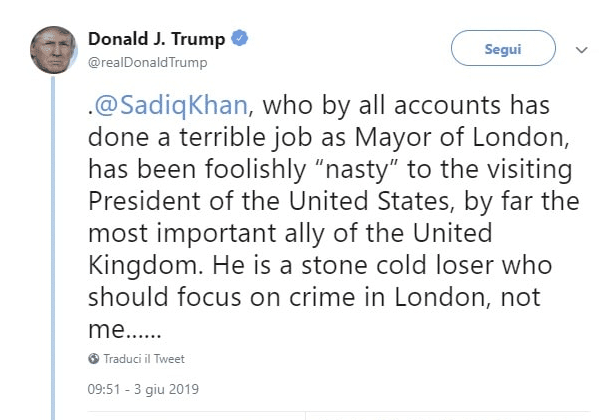The image size is (609, 420).
Task: Click the Traduci il Tweet link
Action: coord(144,358)
